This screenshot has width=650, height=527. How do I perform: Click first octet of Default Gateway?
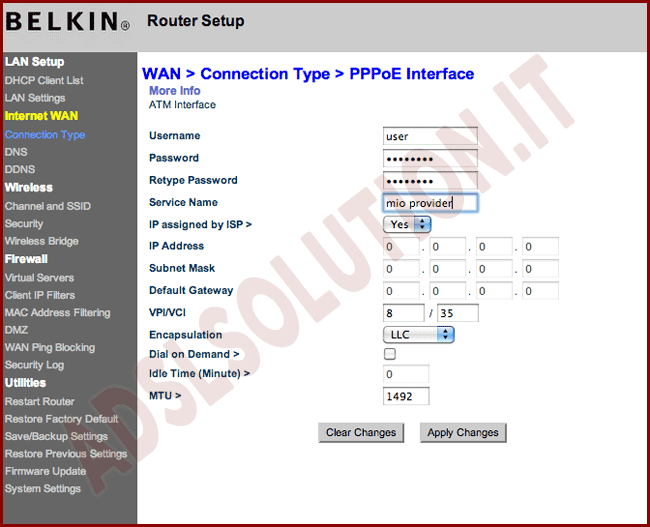coord(401,291)
